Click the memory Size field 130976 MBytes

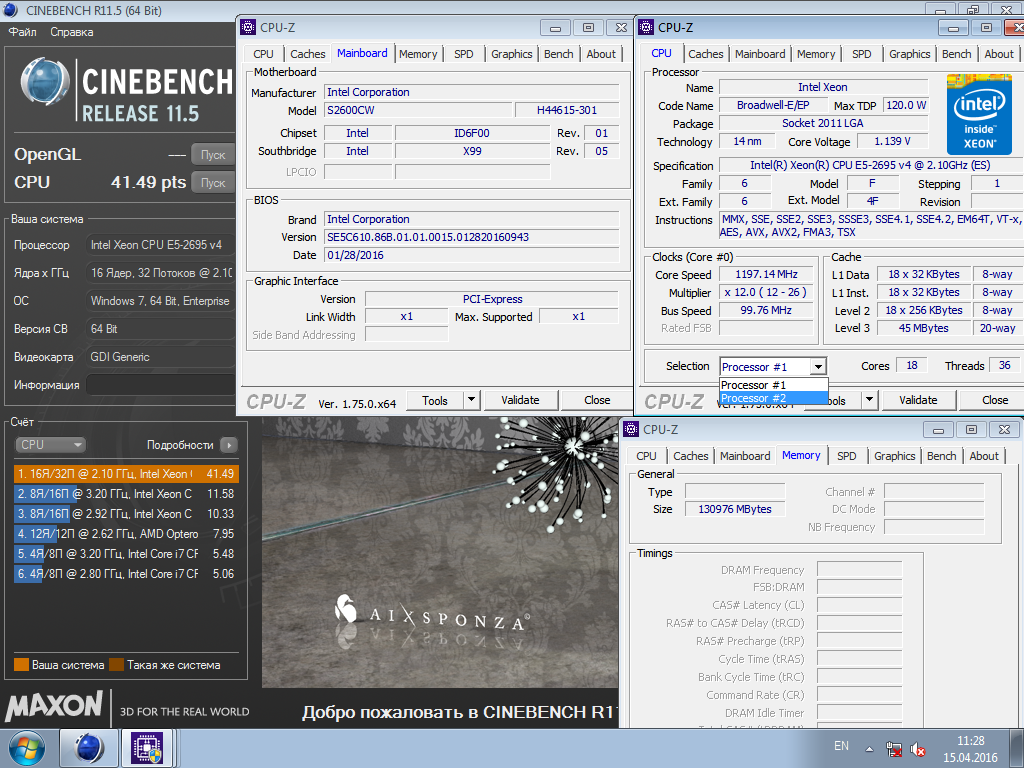pyautogui.click(x=735, y=509)
